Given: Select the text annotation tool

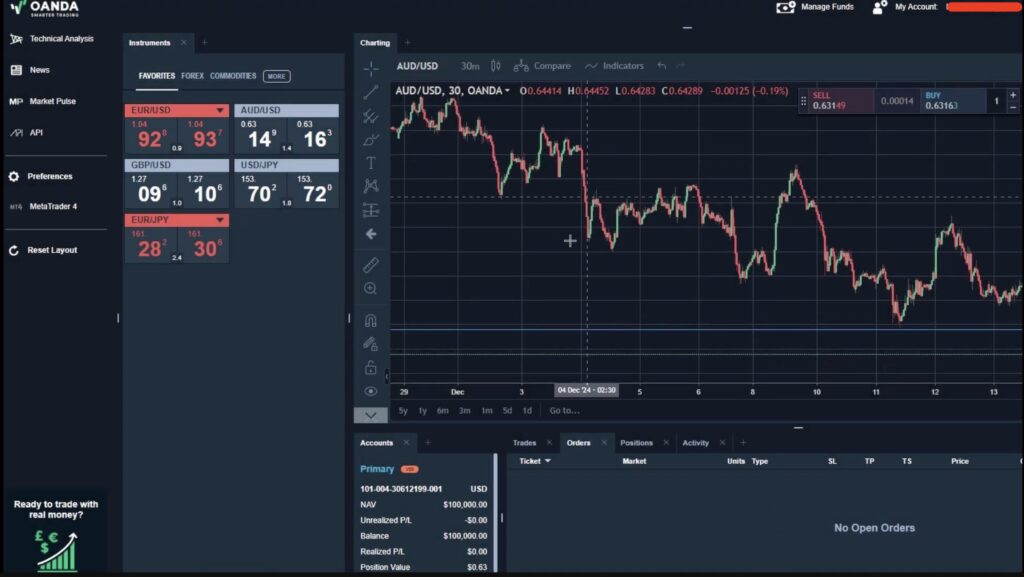Looking at the screenshot, I should [371, 163].
